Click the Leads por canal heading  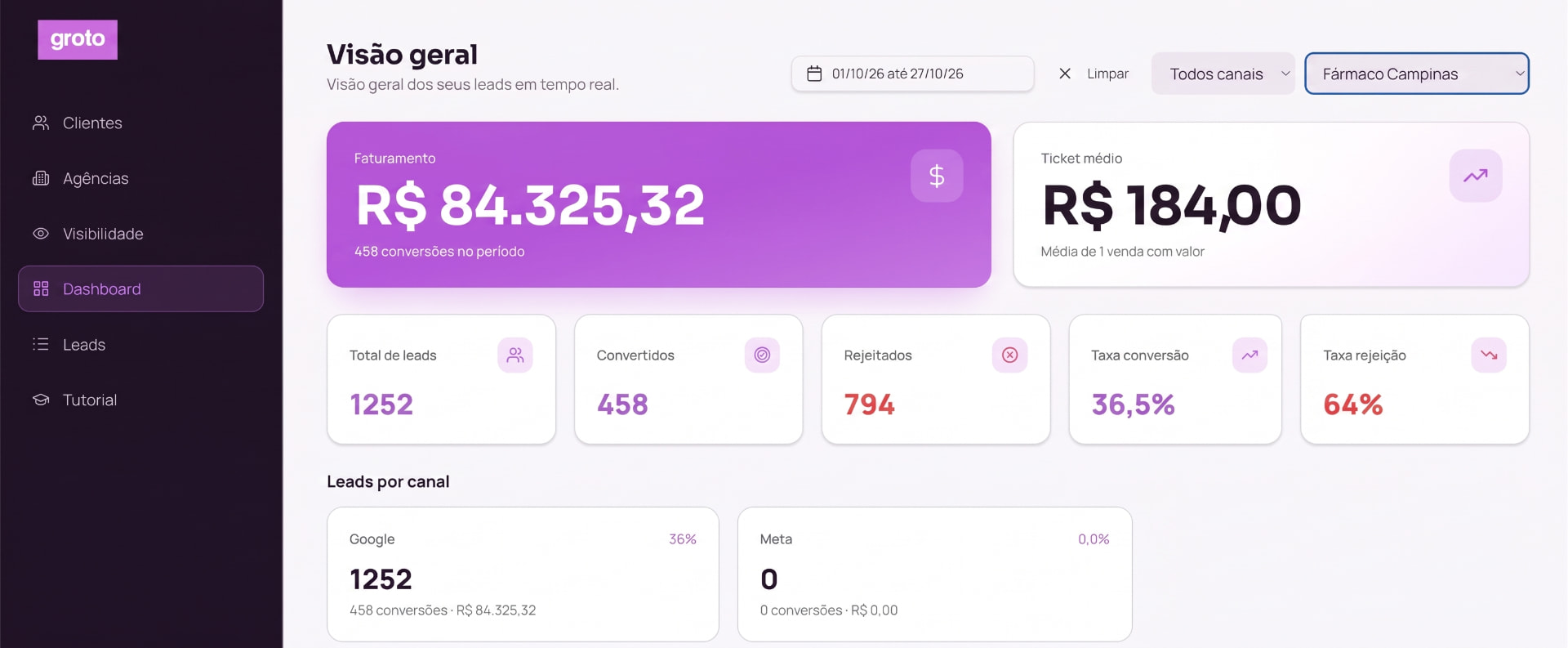(x=388, y=482)
